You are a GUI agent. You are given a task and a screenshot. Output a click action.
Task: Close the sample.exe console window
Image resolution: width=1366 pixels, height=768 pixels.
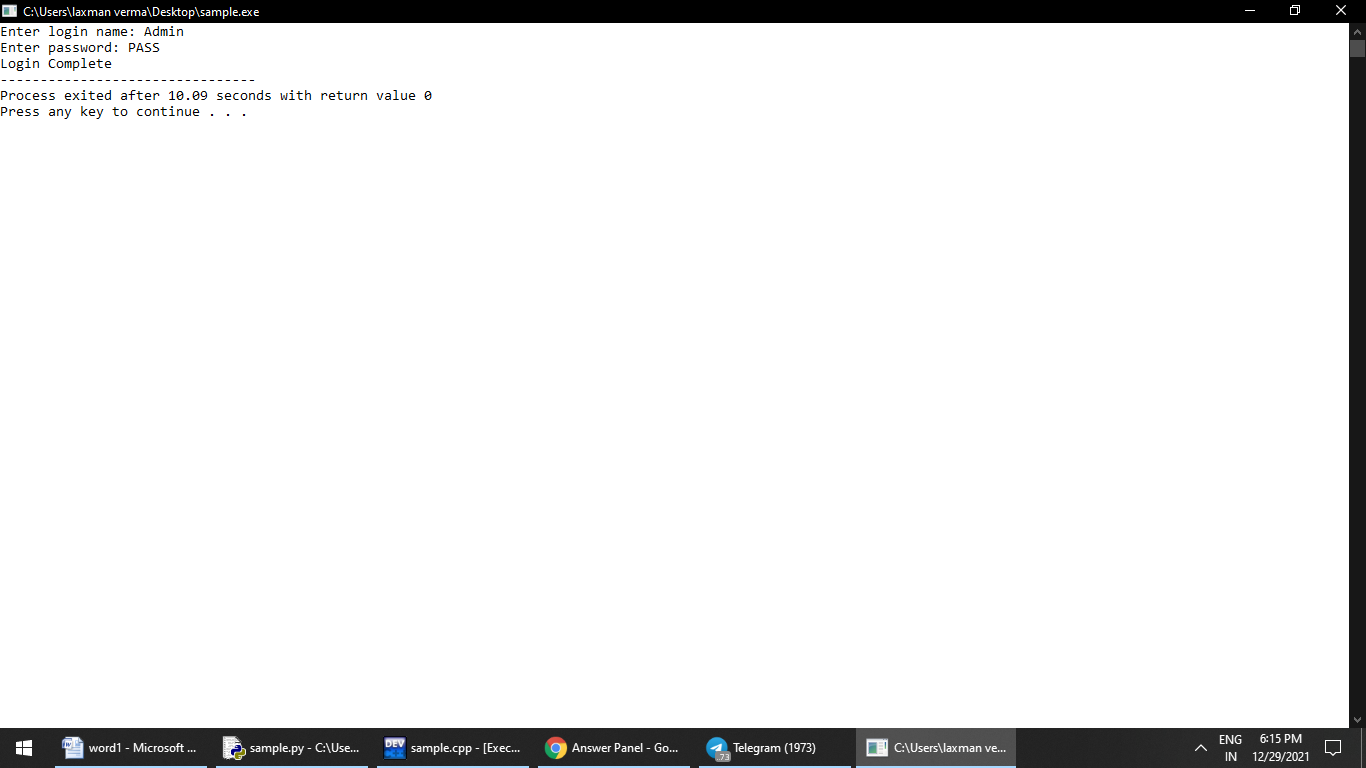(x=1341, y=11)
